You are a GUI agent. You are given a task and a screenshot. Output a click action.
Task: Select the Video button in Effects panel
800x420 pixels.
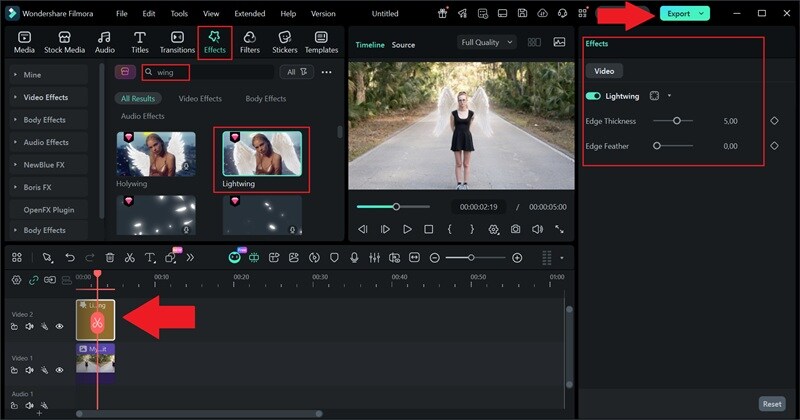[x=604, y=71]
